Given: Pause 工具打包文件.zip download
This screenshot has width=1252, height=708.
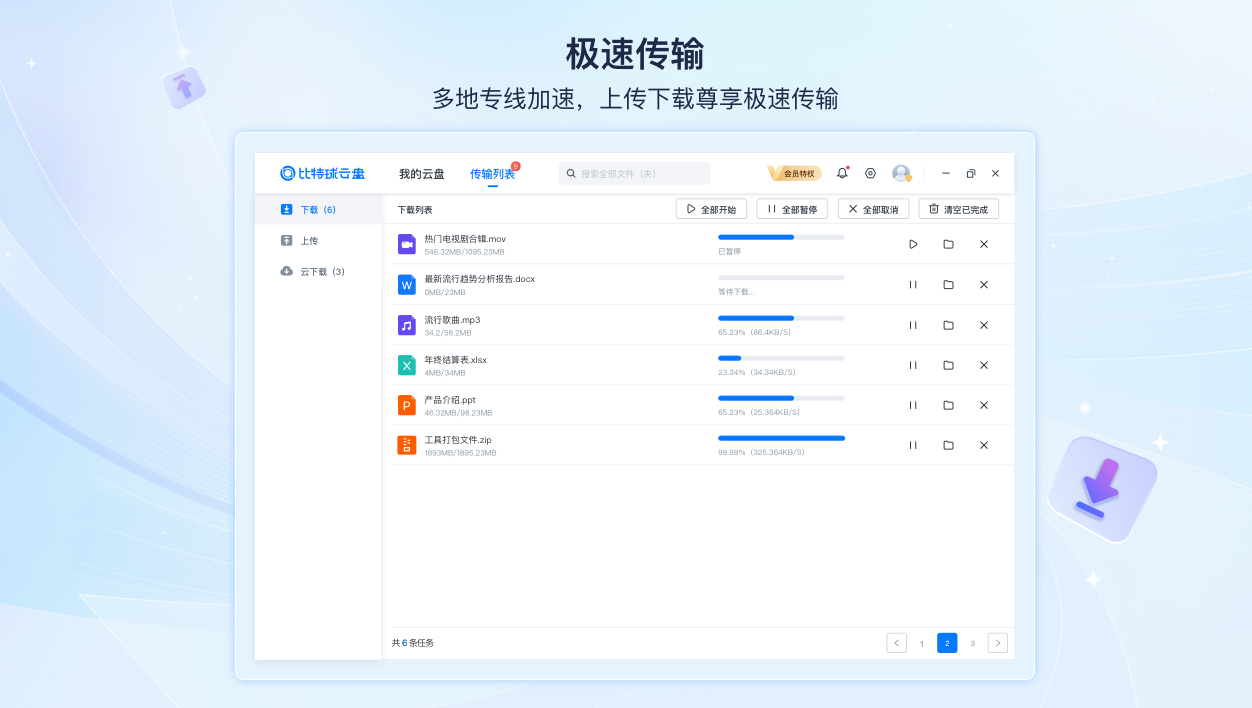Looking at the screenshot, I should point(913,445).
